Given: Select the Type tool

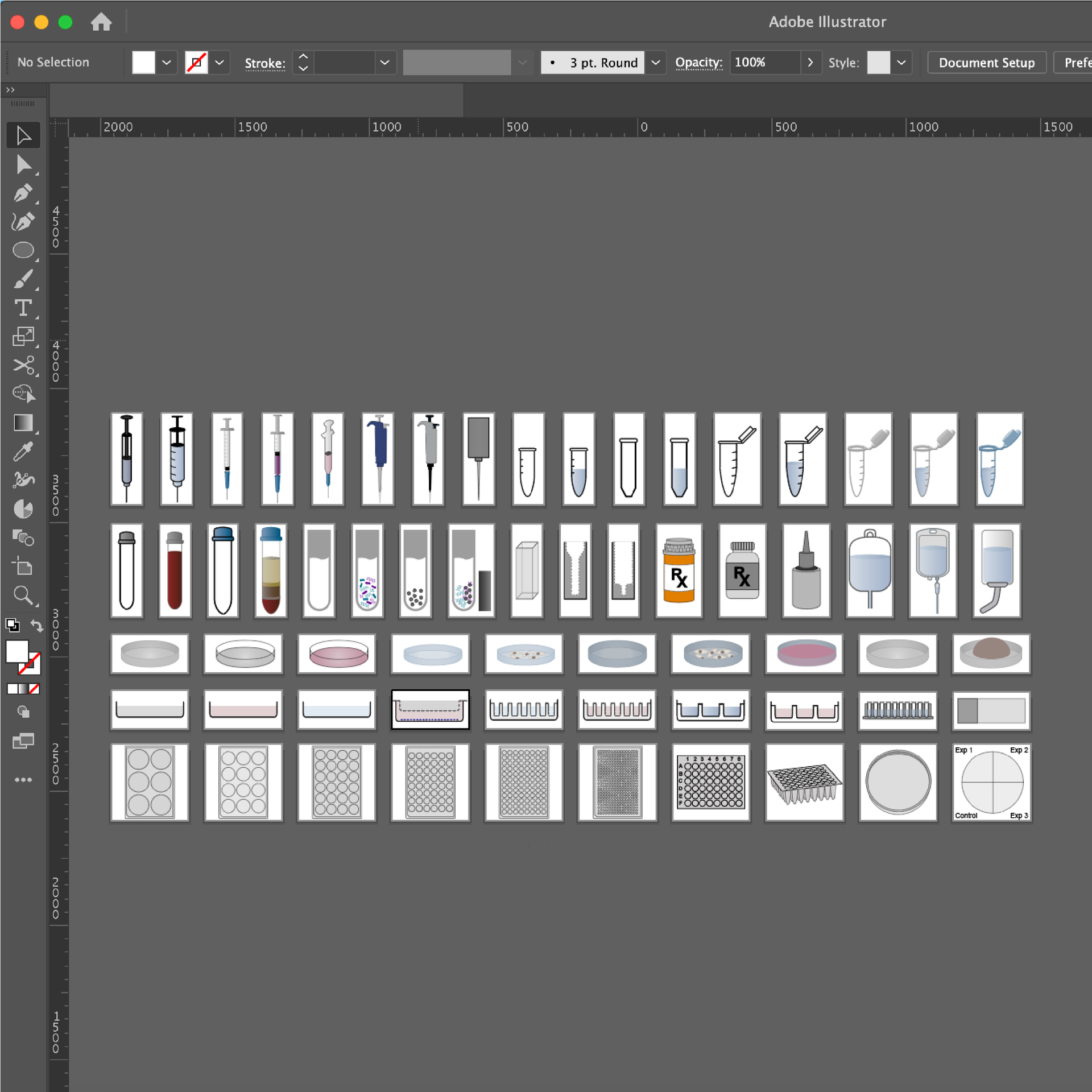Looking at the screenshot, I should 23,308.
